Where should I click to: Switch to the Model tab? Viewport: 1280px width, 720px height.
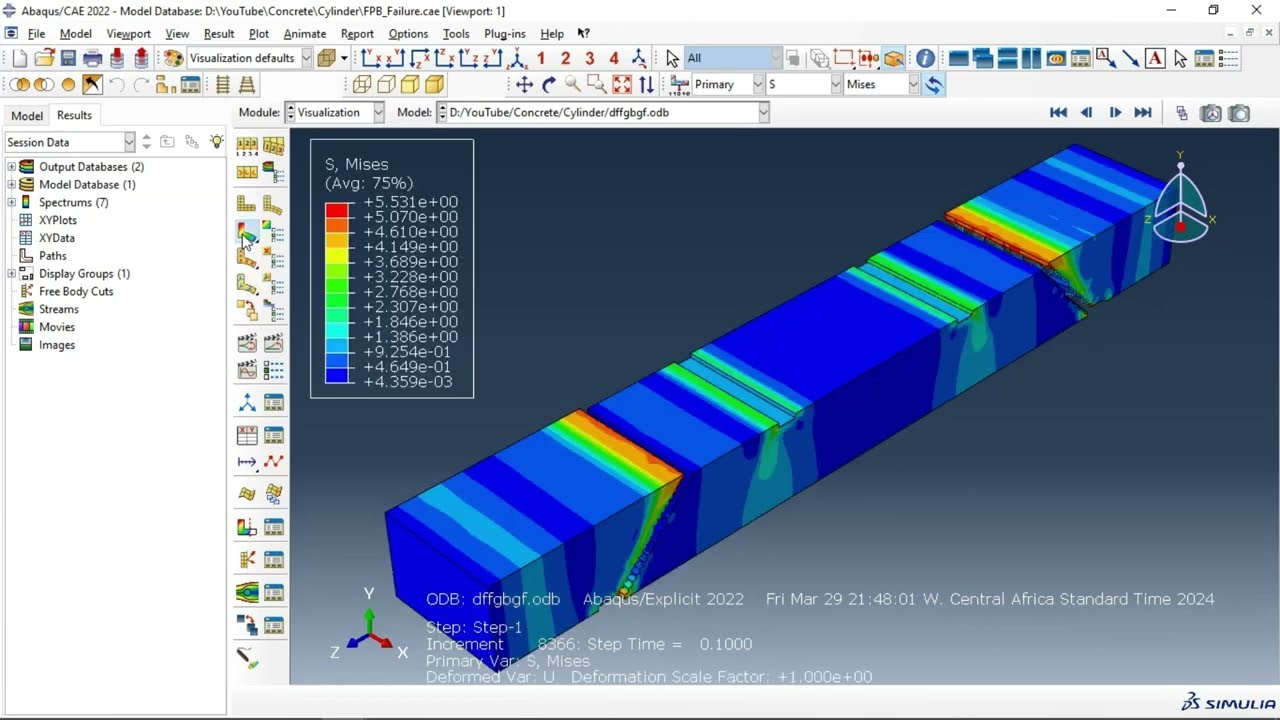(x=27, y=115)
